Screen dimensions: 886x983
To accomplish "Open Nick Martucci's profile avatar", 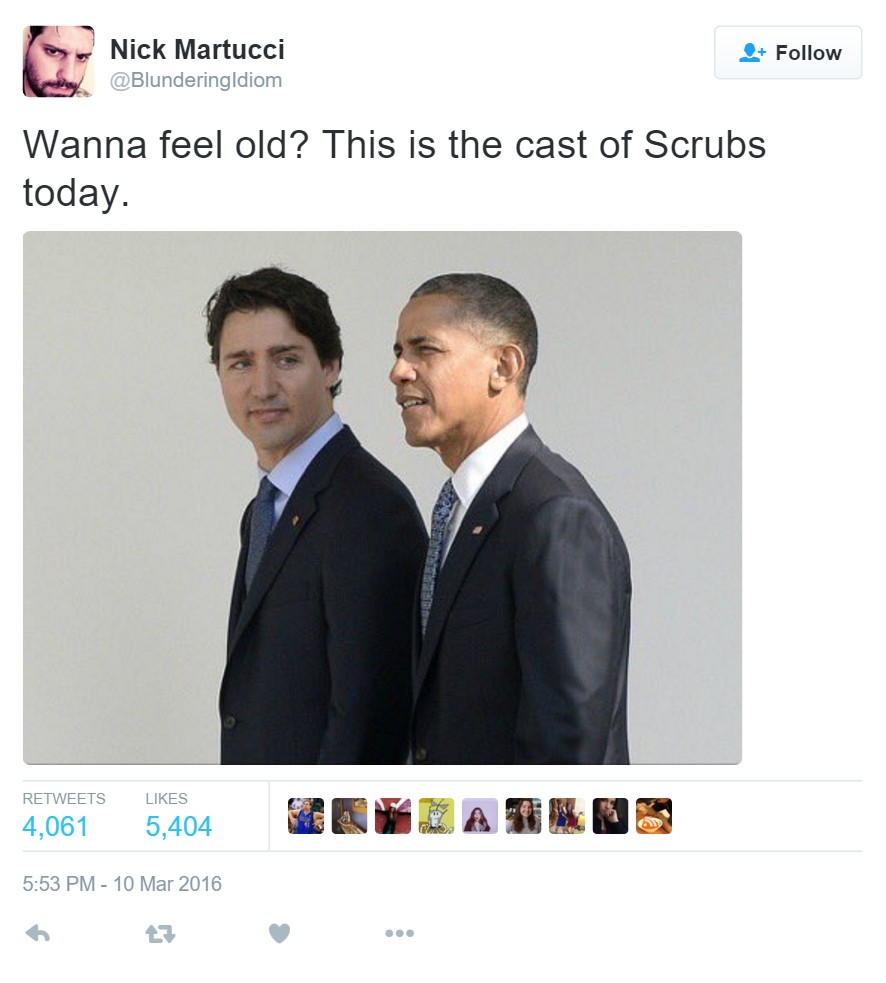I will point(58,61).
